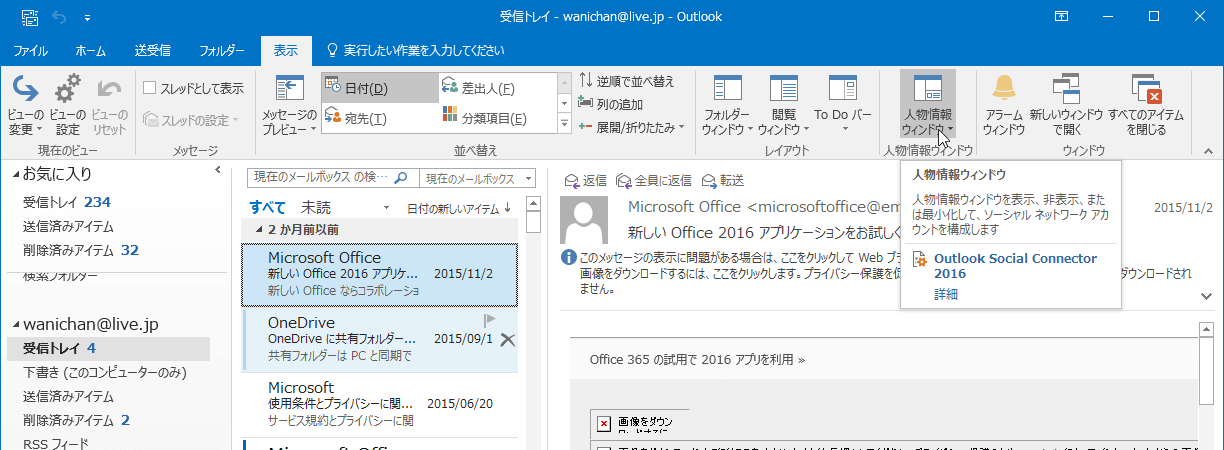Open the 展開/折りたたみ dropdown
1224x450 pixels.
(x=631, y=127)
